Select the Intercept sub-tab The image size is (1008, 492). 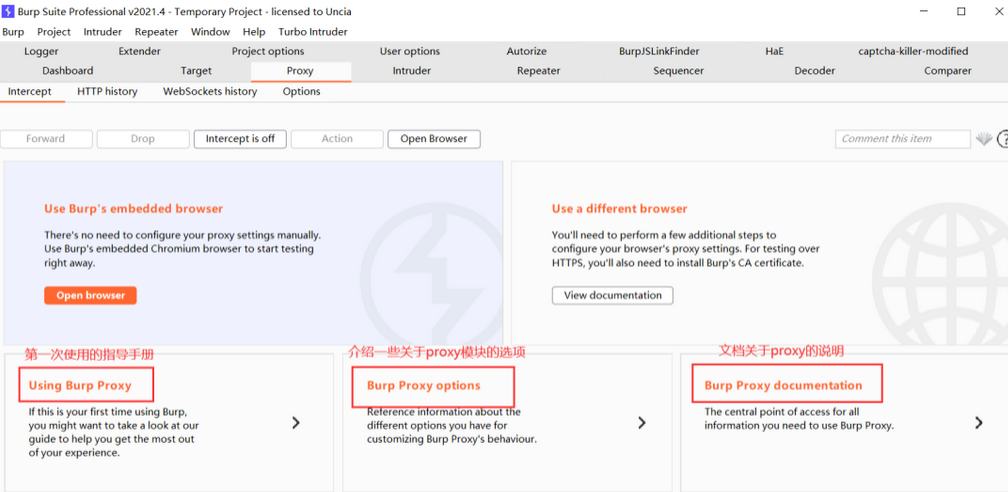30,91
